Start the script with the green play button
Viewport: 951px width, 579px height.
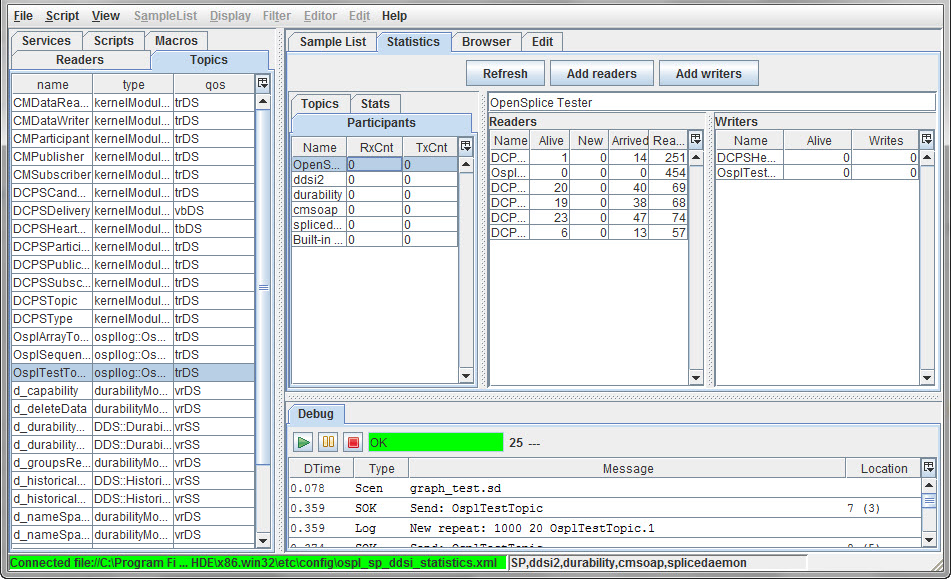click(303, 442)
